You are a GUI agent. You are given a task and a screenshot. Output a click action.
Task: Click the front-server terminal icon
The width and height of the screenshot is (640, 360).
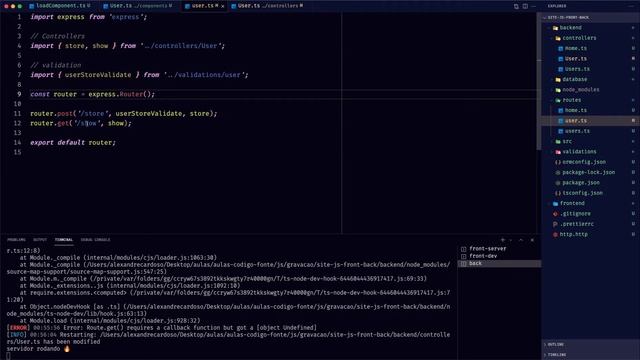(x=463, y=249)
